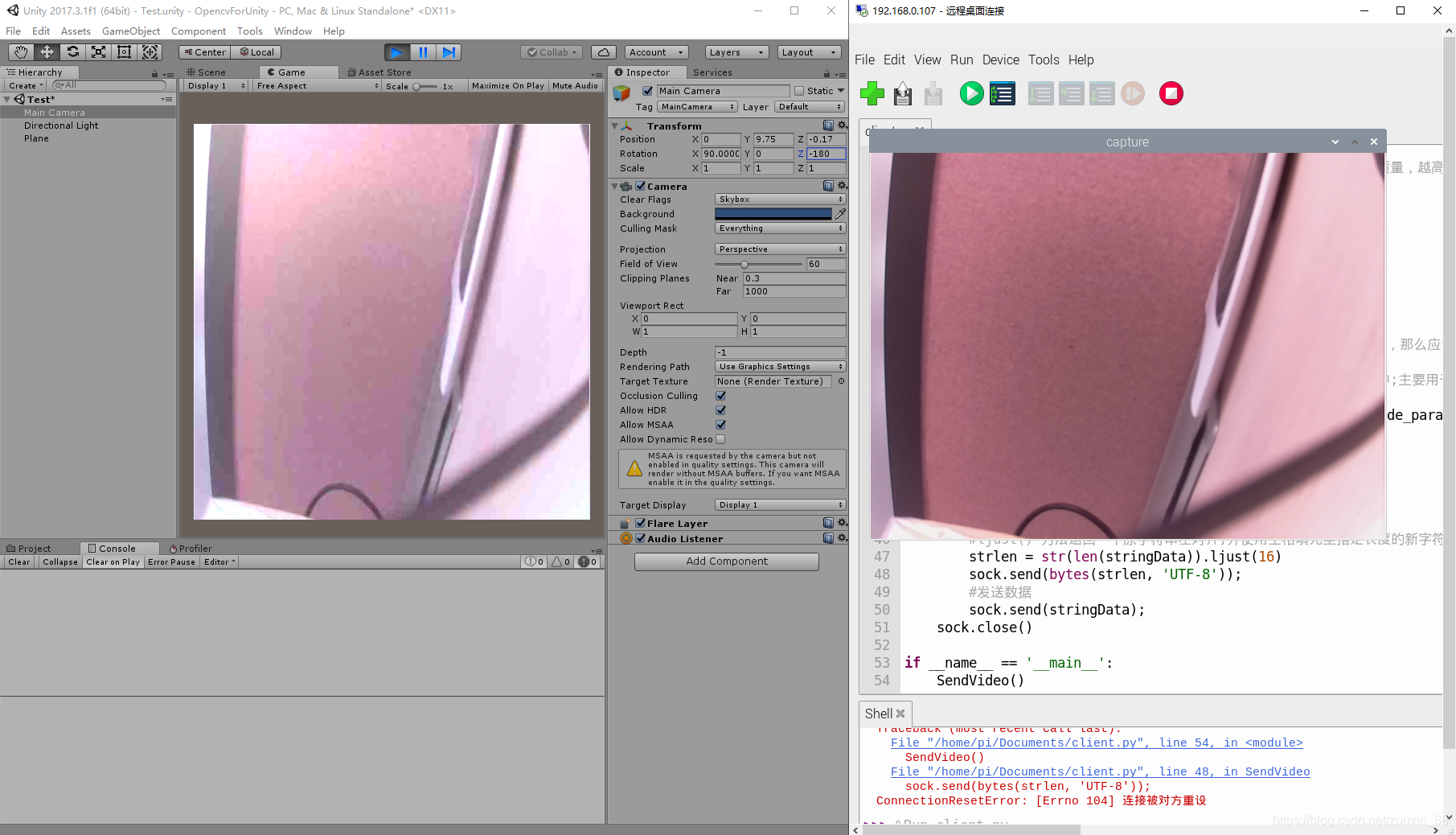Open the camera Background color picker
1456x835 pixels.
pos(772,213)
